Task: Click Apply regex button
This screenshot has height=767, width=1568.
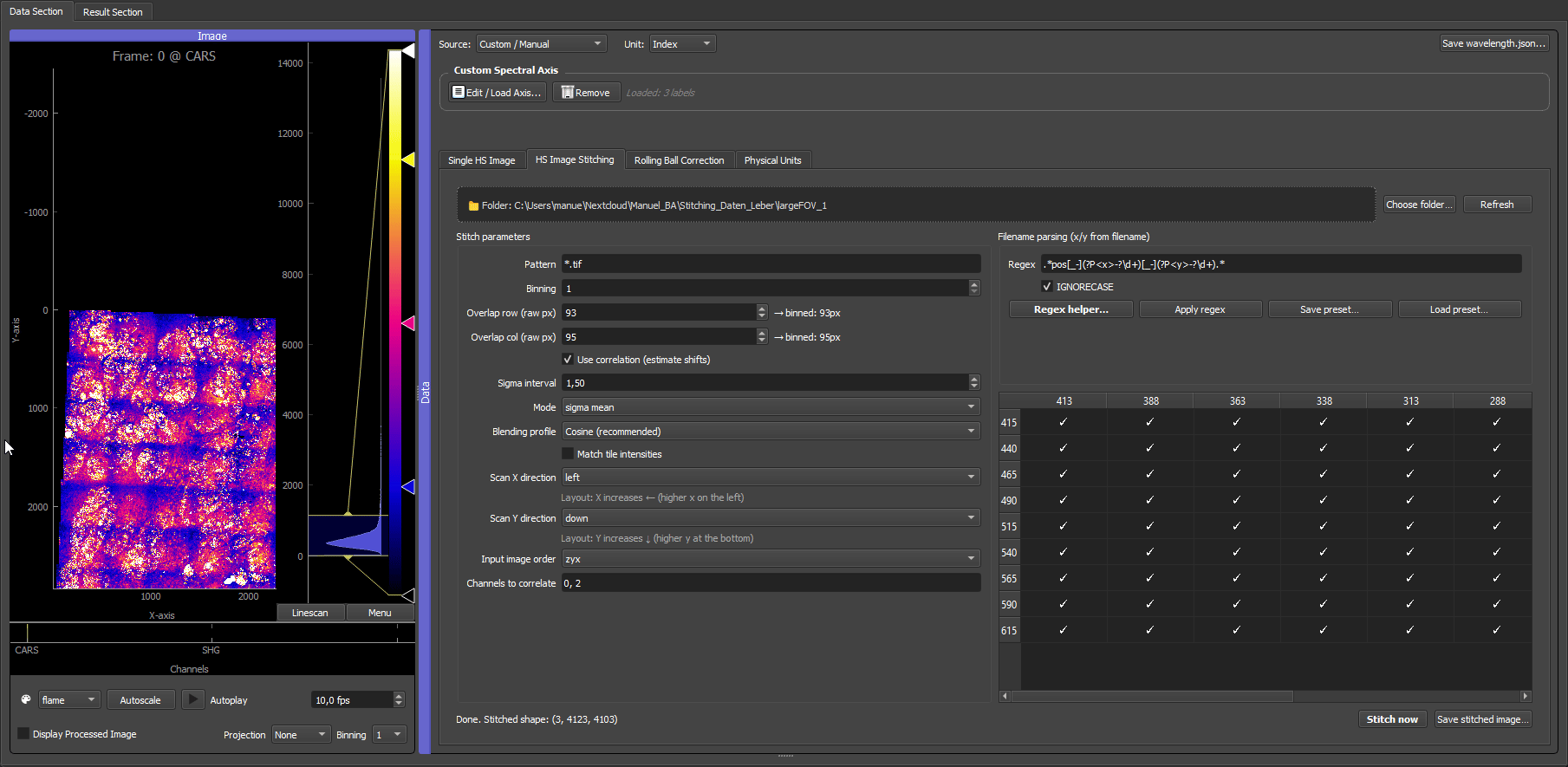Action: click(x=1200, y=309)
